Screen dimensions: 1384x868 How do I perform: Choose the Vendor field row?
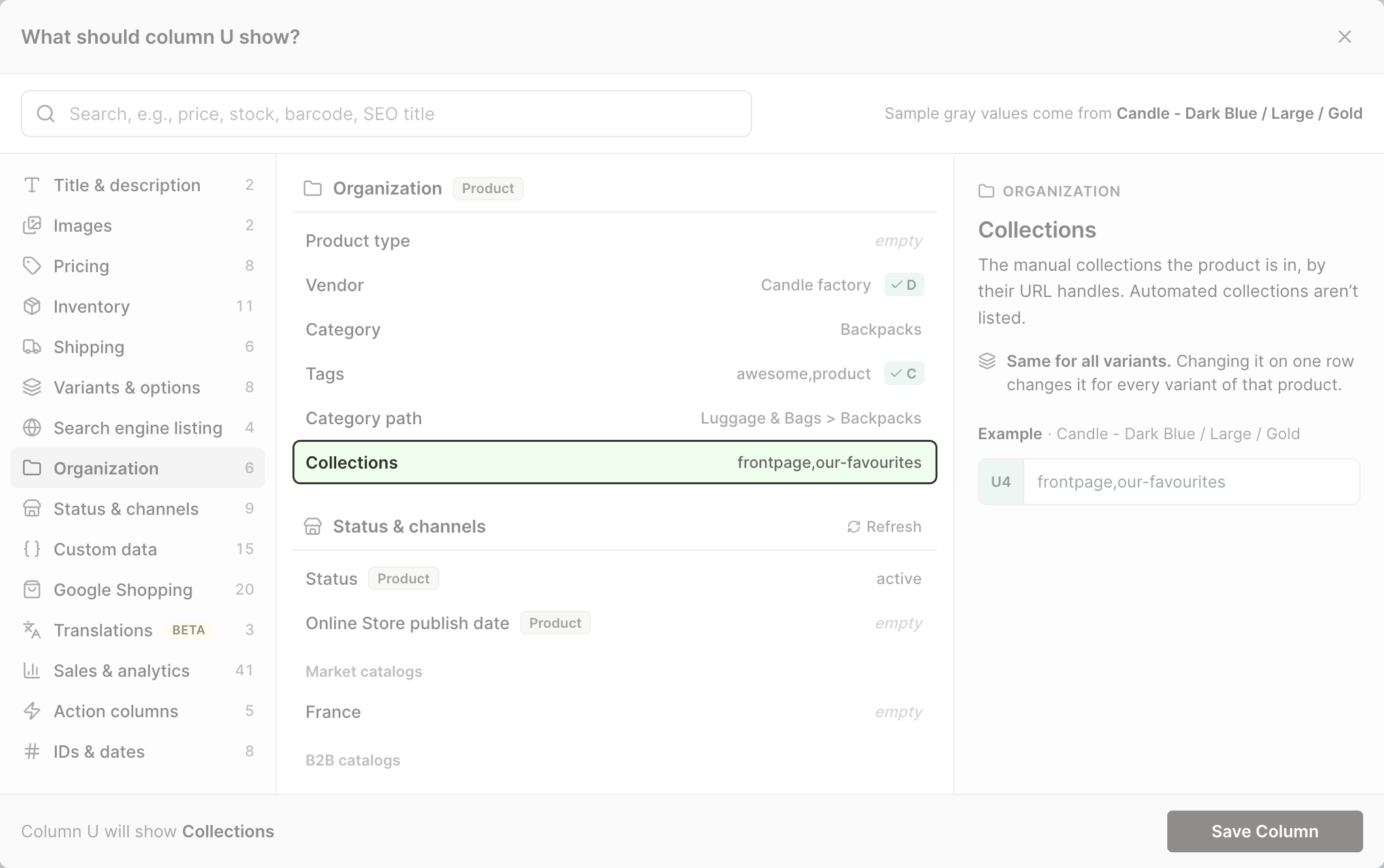tap(614, 285)
